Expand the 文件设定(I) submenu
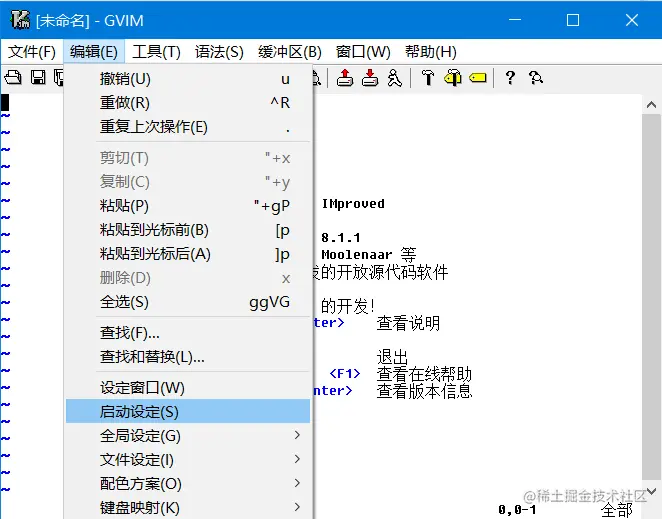The height and width of the screenshot is (519, 662). [x=188, y=460]
